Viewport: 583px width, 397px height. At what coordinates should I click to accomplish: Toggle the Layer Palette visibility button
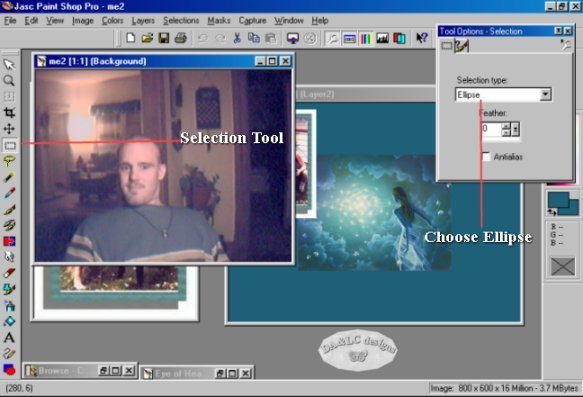(399, 38)
